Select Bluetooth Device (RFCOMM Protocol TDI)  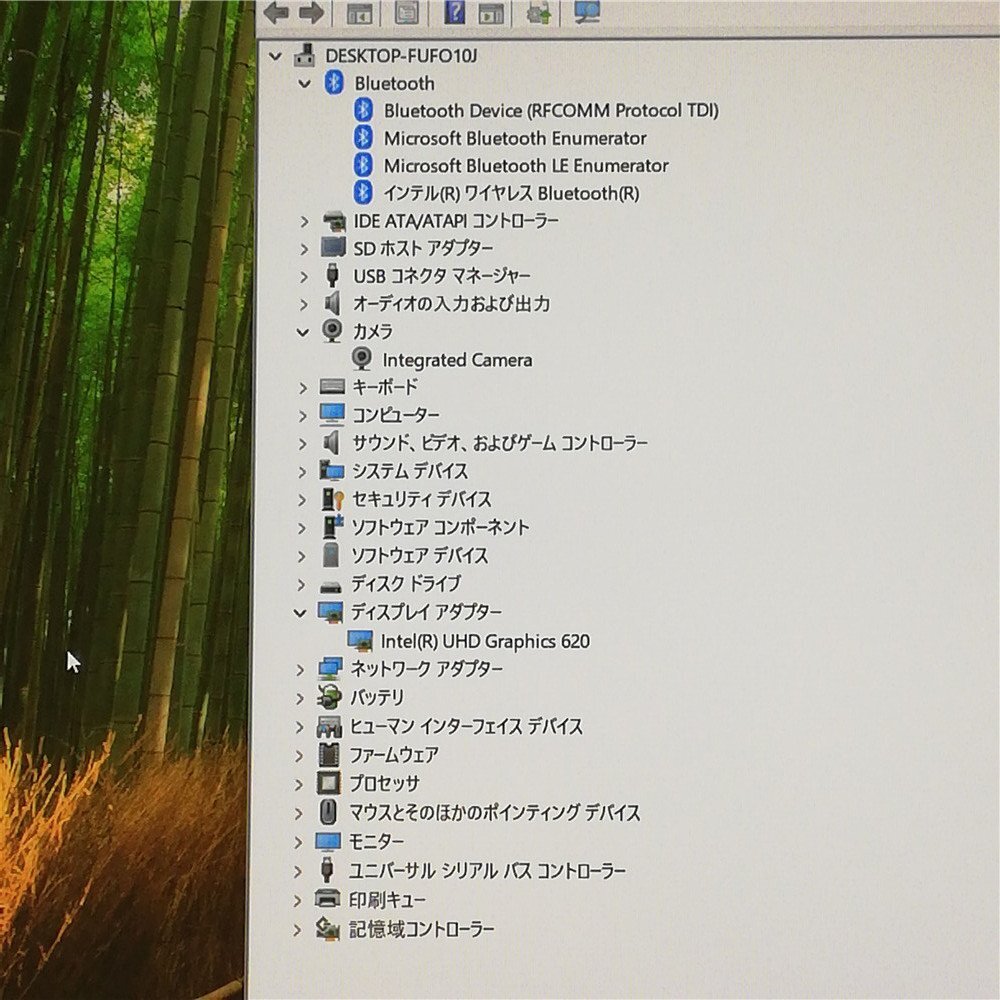point(551,110)
